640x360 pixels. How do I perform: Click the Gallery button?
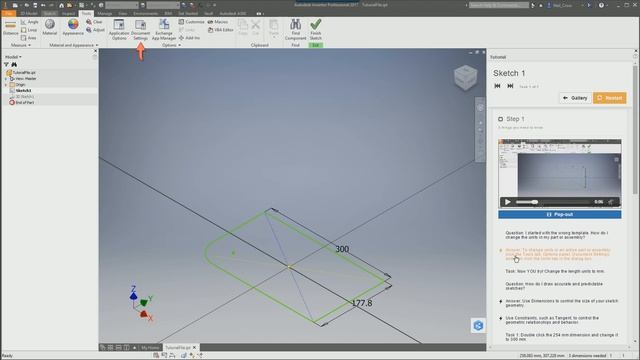[x=575, y=98]
